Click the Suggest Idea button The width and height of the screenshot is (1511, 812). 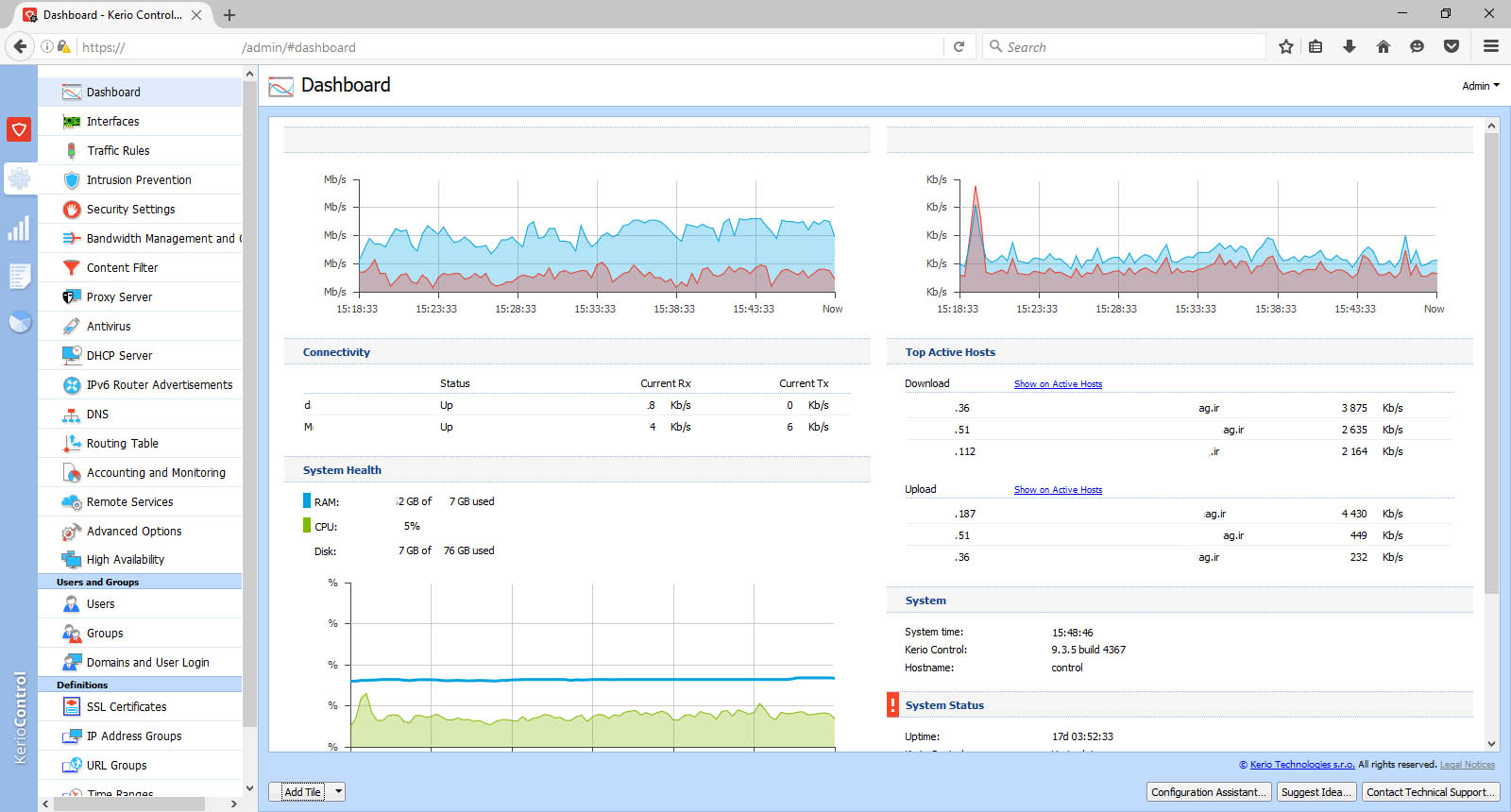click(x=1316, y=792)
